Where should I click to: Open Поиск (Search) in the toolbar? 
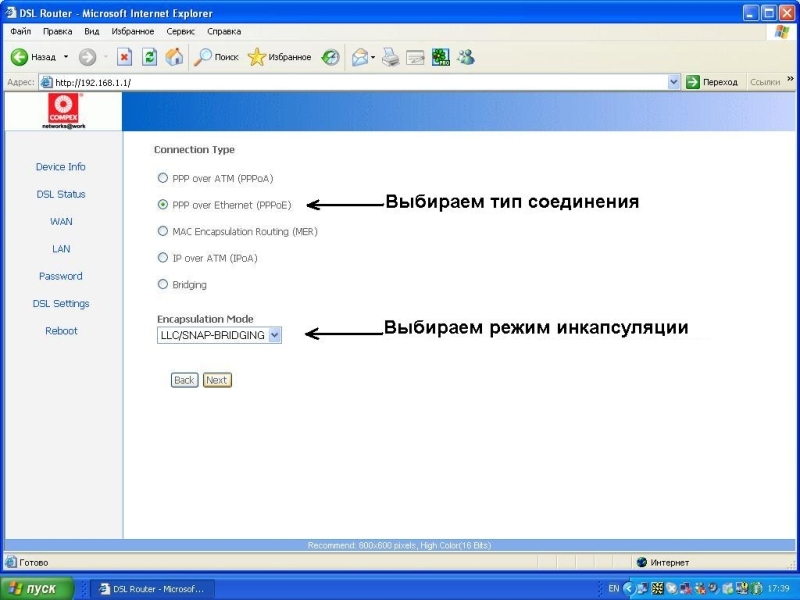pyautogui.click(x=216, y=57)
